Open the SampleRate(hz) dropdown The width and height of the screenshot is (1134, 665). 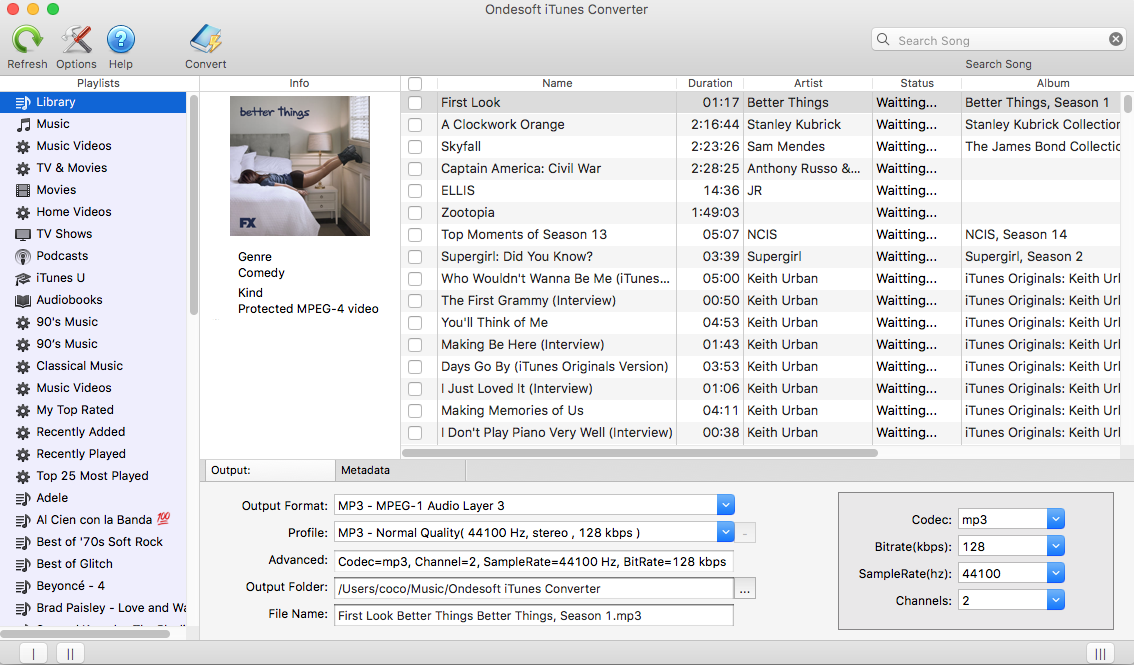tap(1055, 573)
